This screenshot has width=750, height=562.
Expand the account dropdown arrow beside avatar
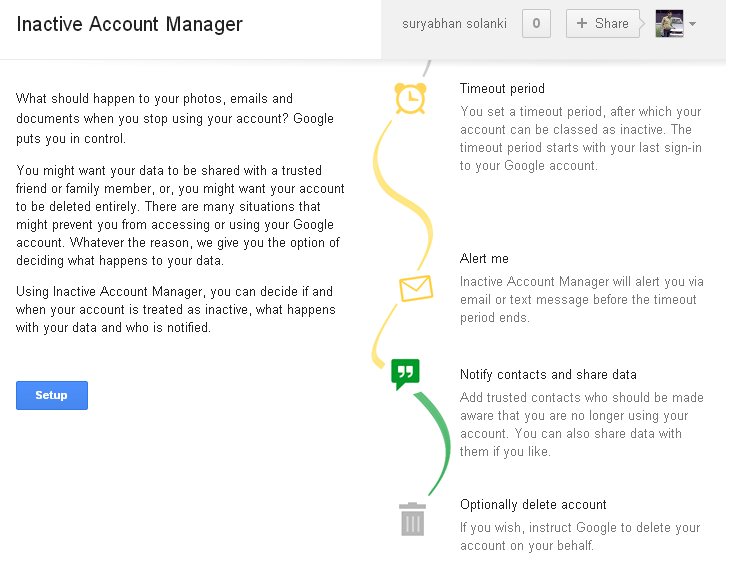pyautogui.click(x=692, y=23)
